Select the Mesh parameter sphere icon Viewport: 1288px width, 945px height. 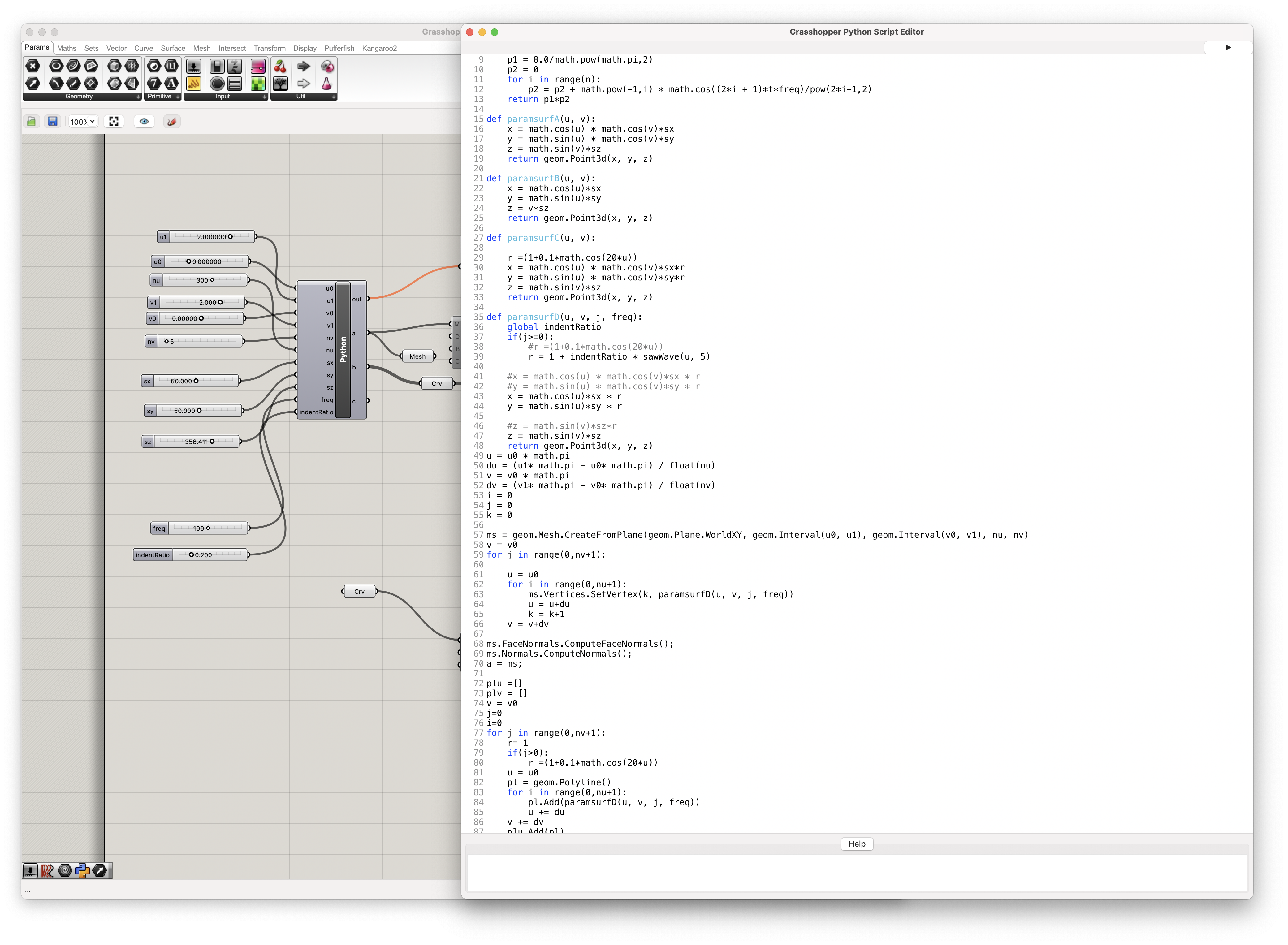[x=132, y=66]
